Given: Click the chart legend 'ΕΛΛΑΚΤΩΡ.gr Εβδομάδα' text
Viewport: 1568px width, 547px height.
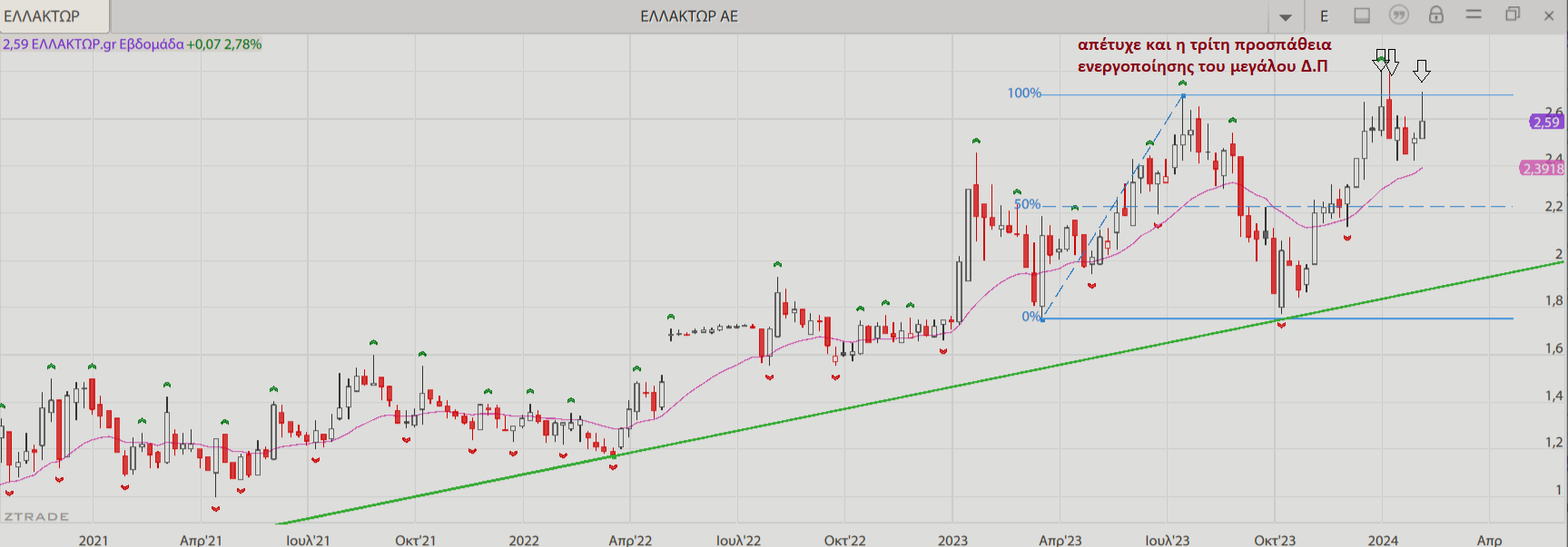Looking at the screenshot, I should click(x=107, y=44).
